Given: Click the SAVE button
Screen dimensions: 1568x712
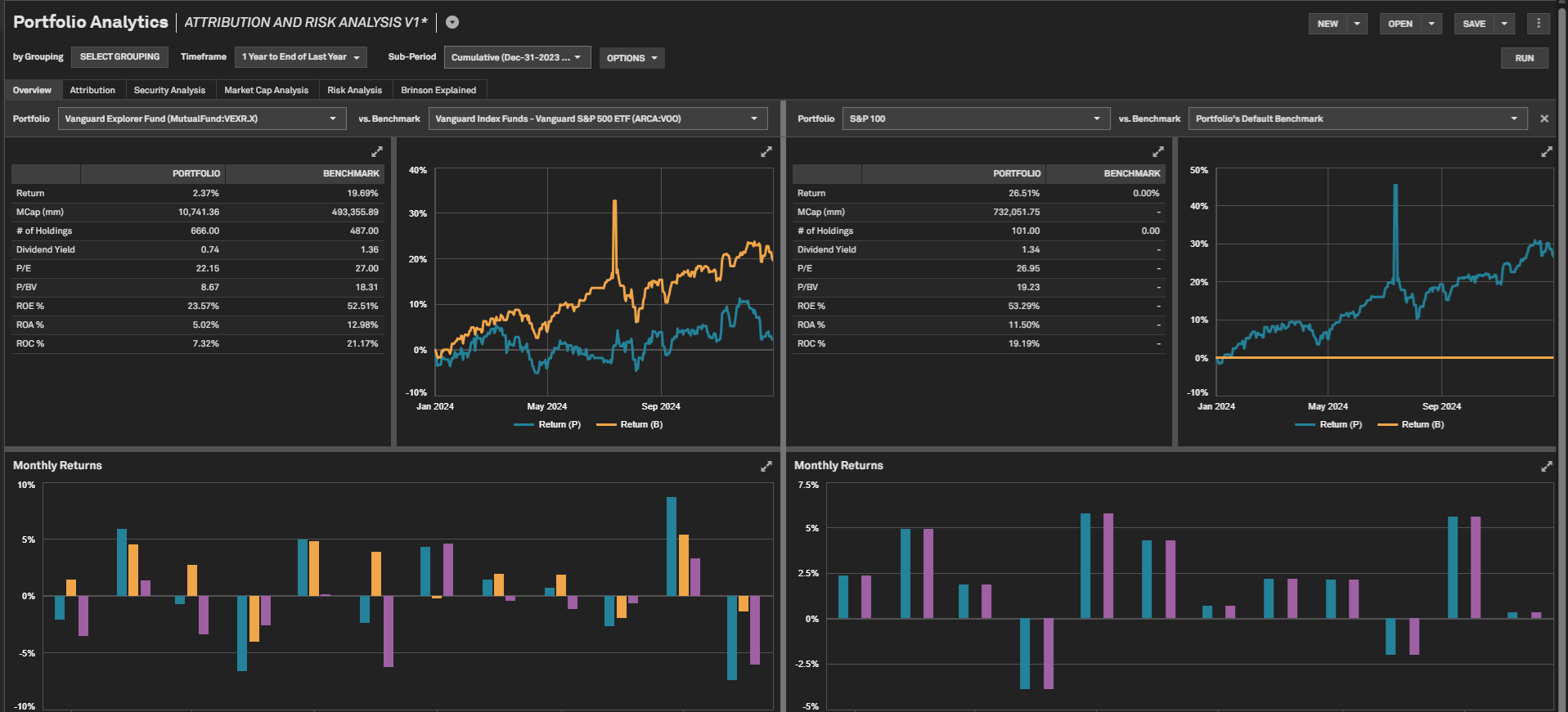Looking at the screenshot, I should [1474, 24].
